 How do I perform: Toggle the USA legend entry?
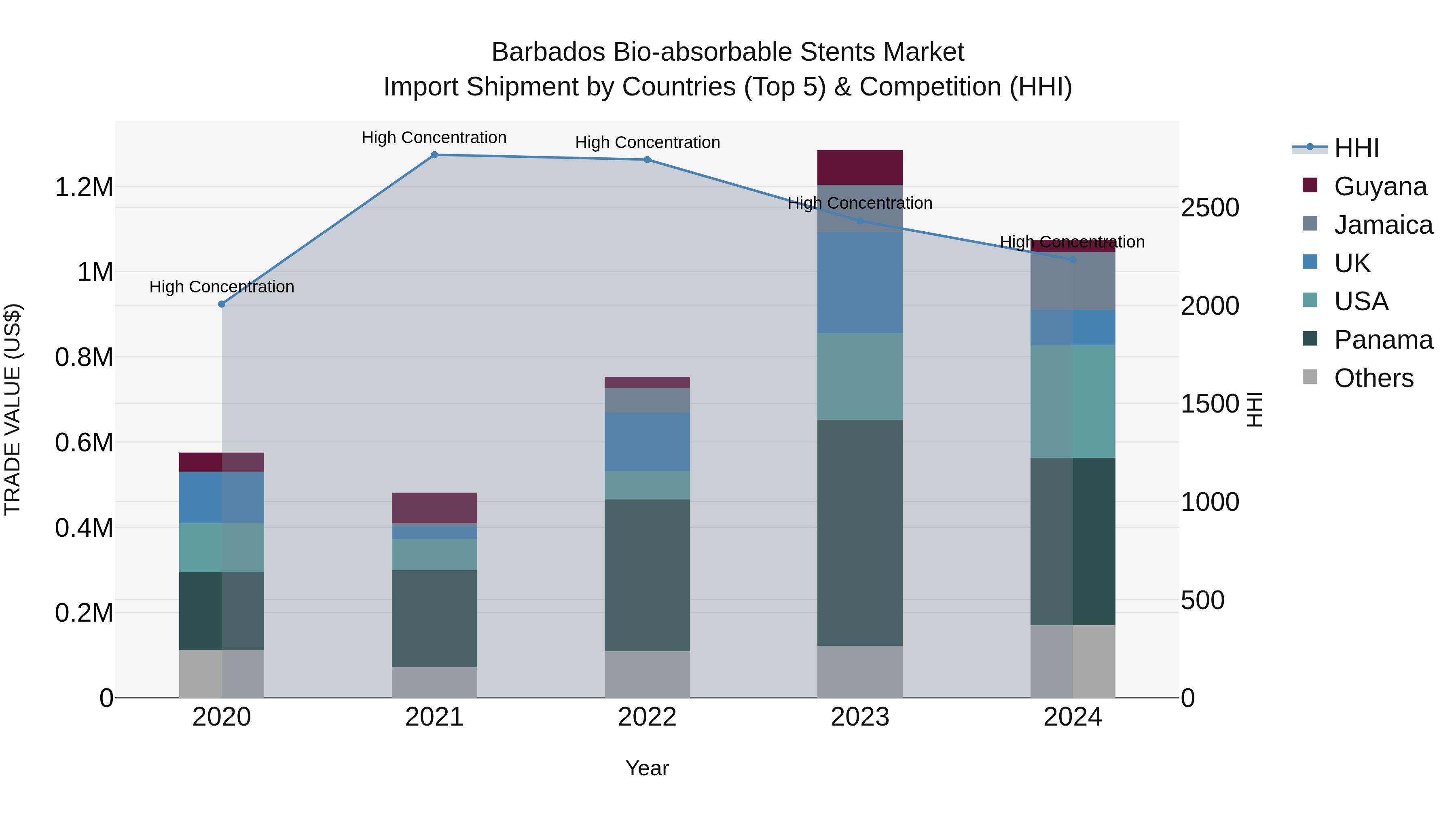coord(1345,301)
